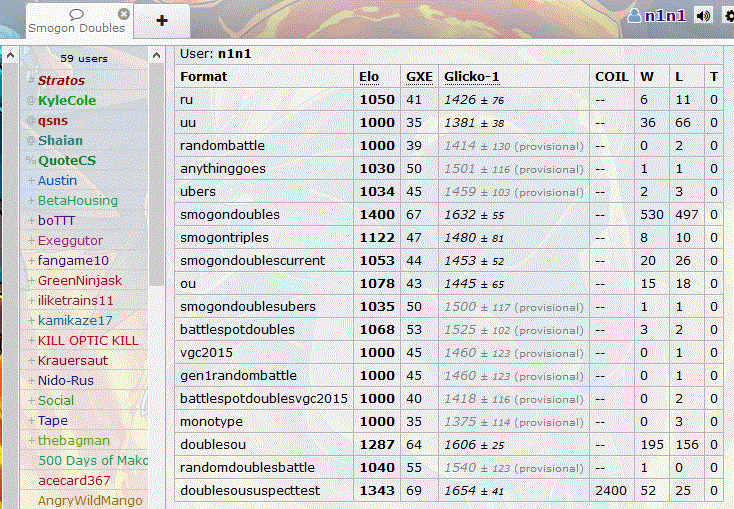Click the GXE column header

click(418, 76)
